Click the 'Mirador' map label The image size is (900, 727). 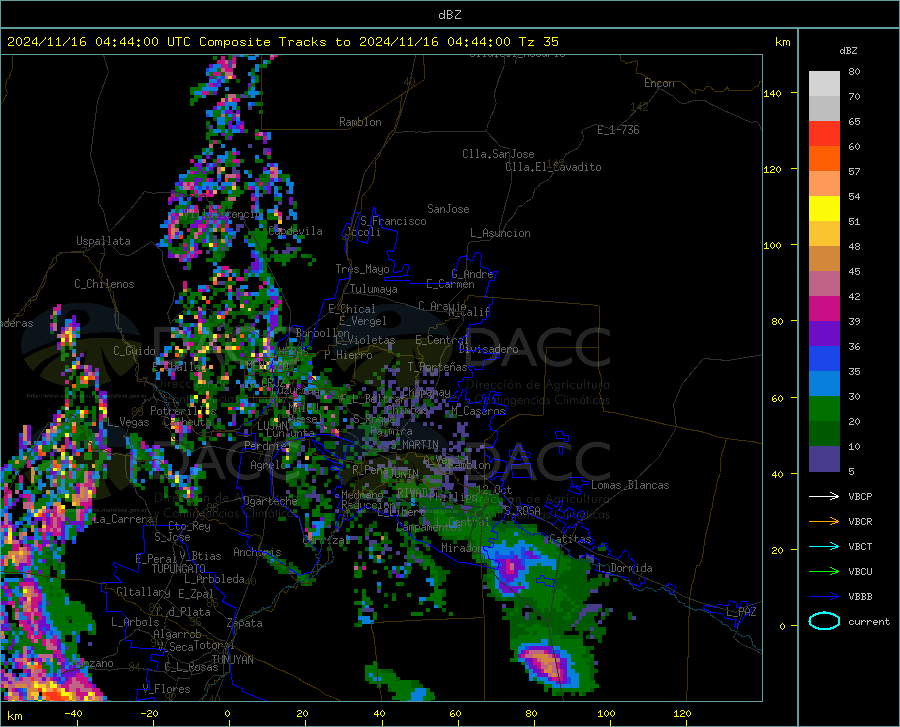462,548
